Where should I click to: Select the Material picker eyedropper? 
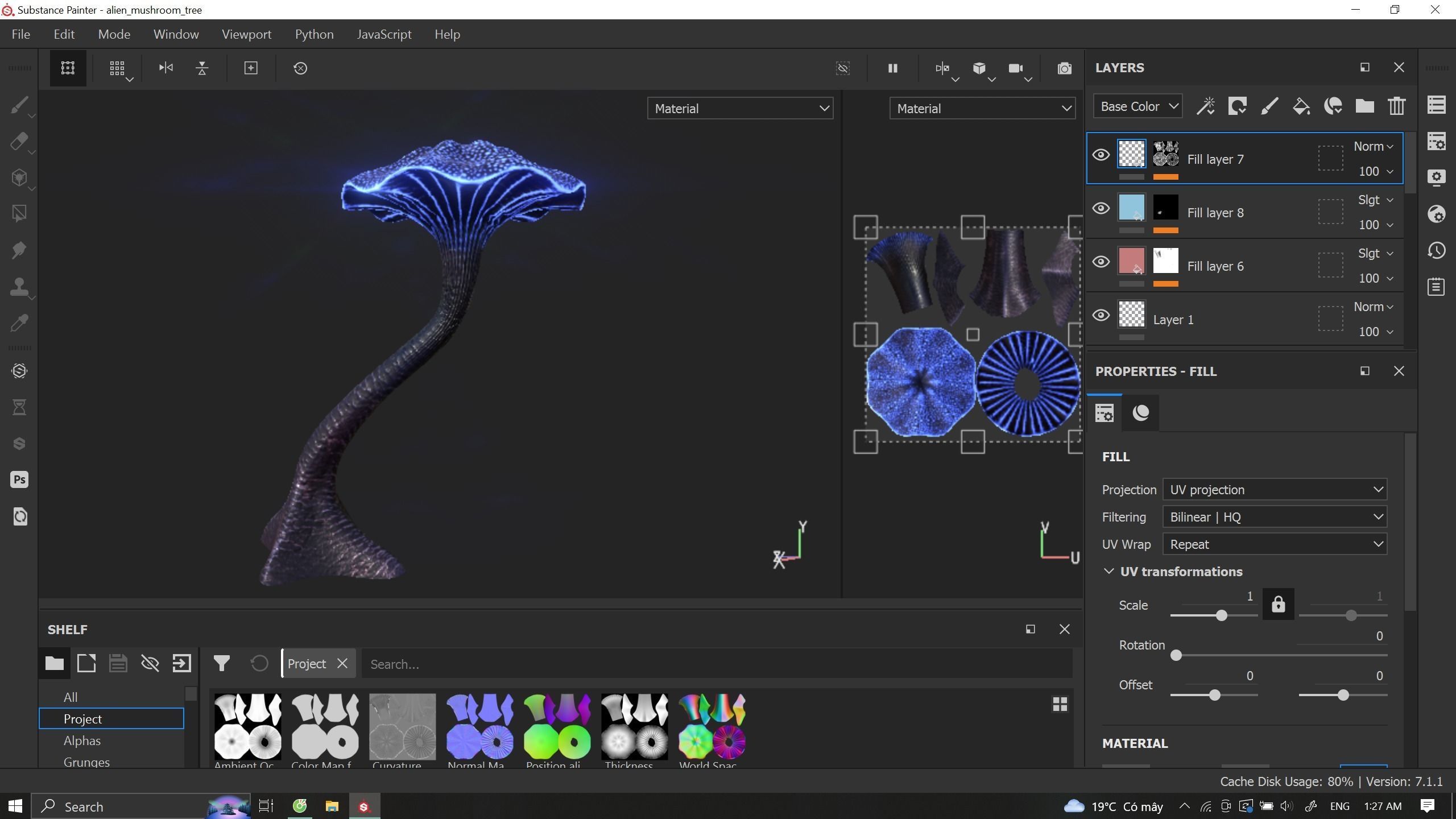19,323
